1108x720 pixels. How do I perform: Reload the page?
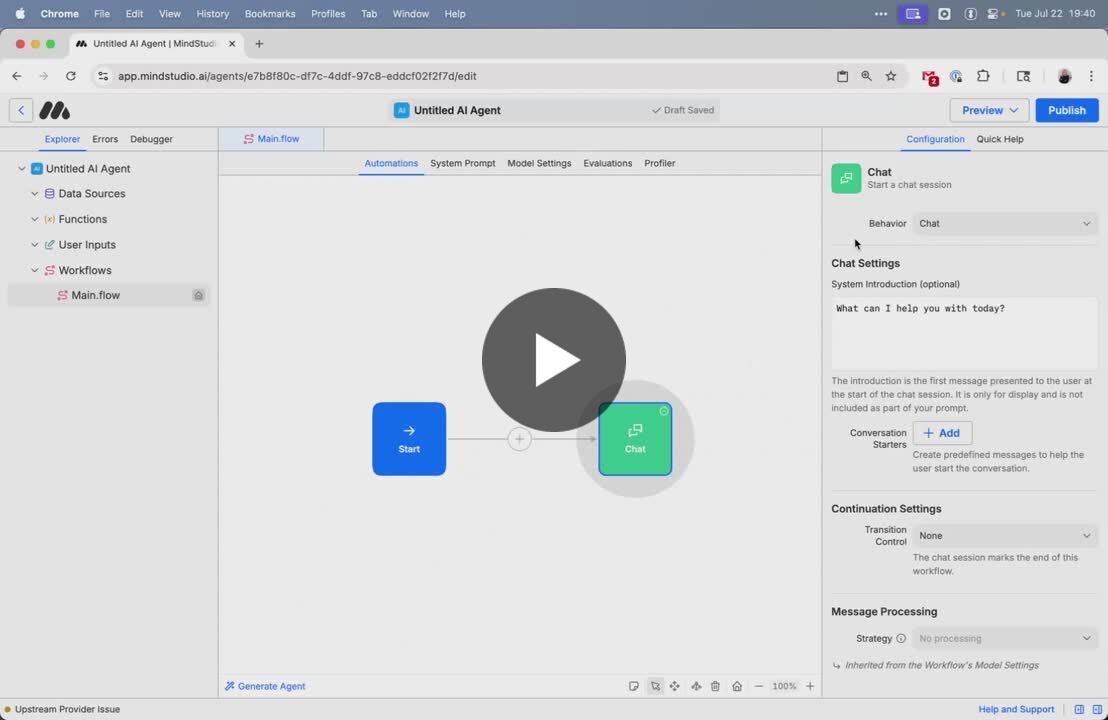pyautogui.click(x=71, y=76)
